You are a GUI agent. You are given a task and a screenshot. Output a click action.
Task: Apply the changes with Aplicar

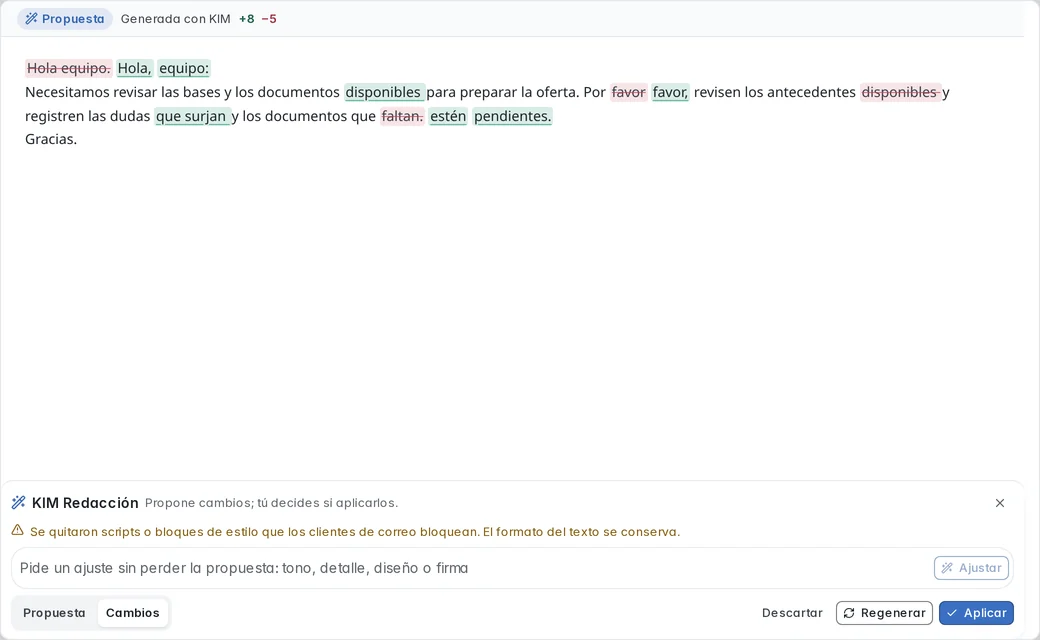976,613
